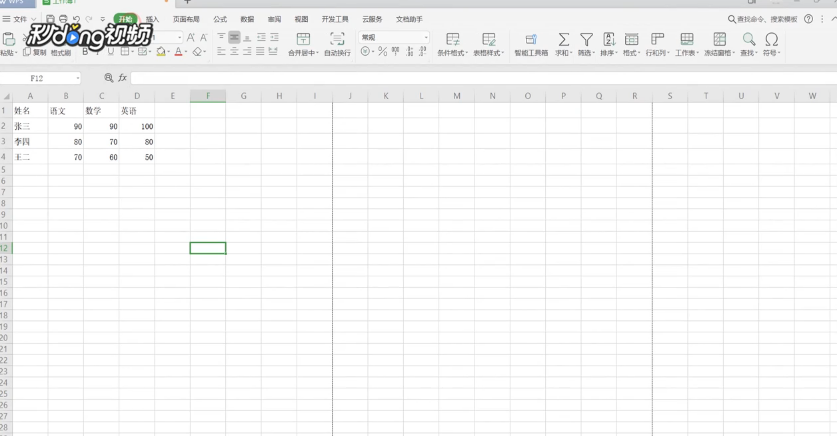Click Merge and Center (合并居中)
Viewport: 837px width, 436px height.
303,44
